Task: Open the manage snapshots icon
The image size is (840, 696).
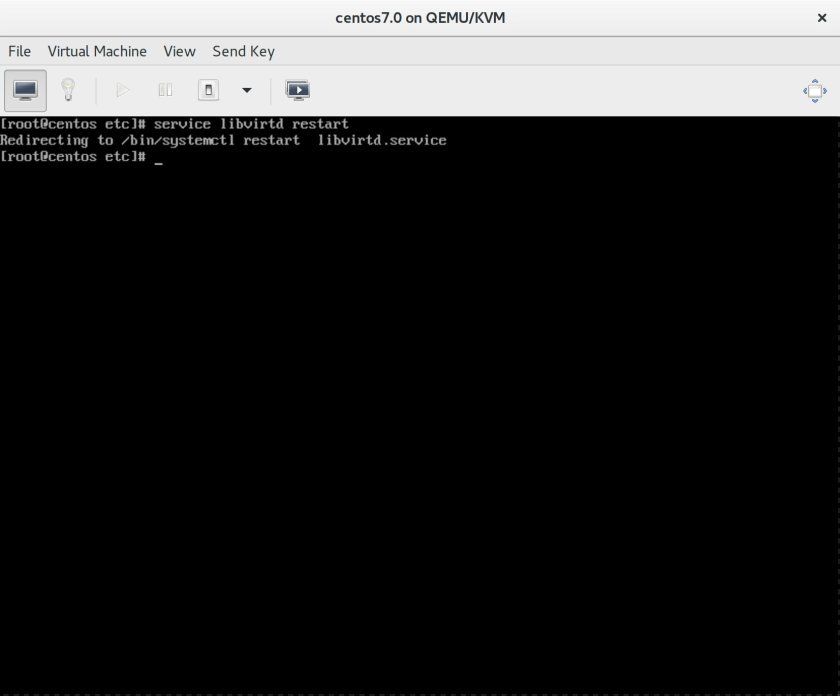Action: coord(297,90)
